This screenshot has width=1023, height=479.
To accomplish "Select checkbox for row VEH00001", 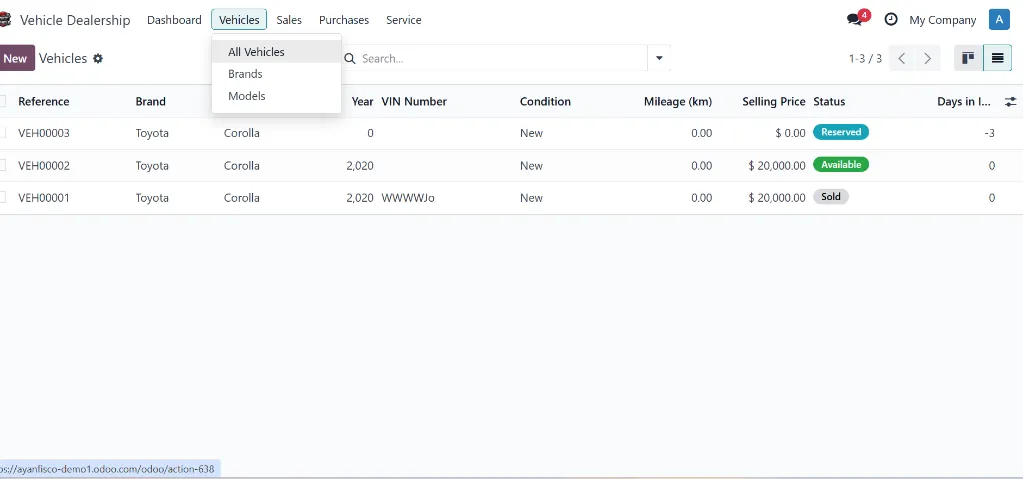I will (3, 197).
